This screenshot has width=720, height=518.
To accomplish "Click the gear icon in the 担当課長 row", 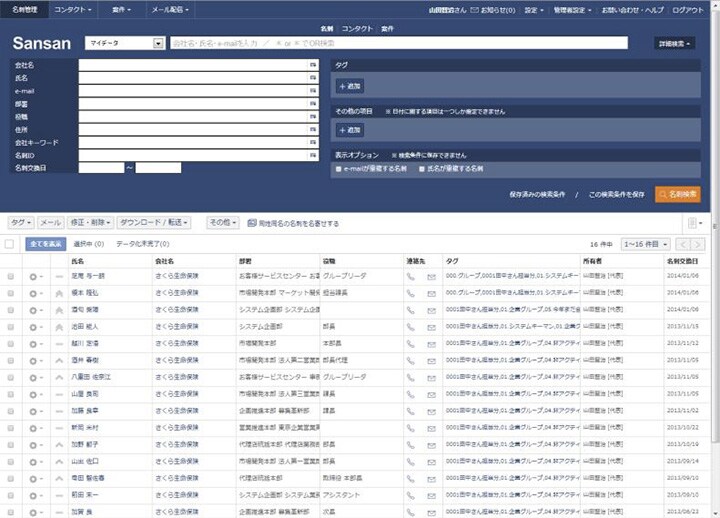I will coord(35,293).
